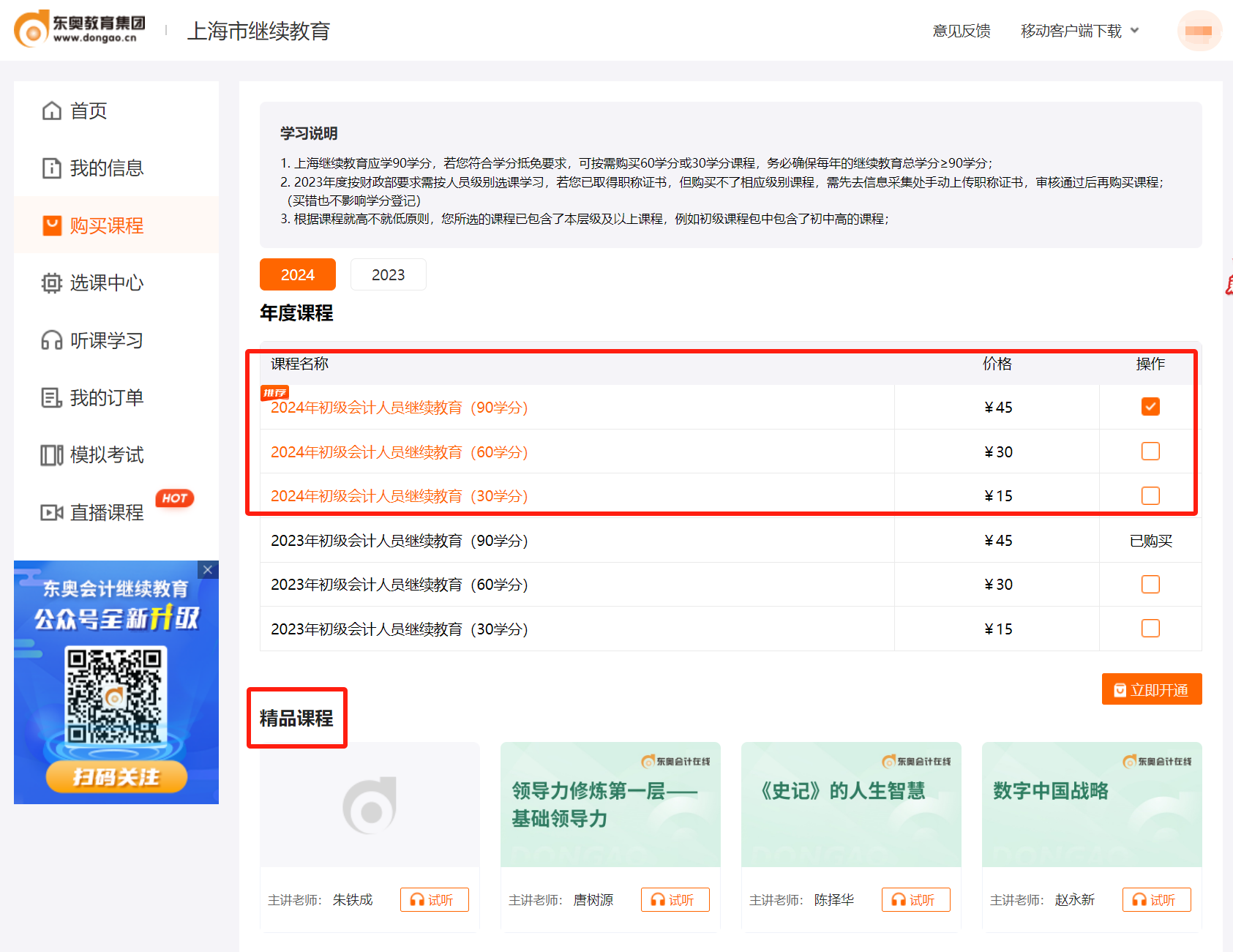
Task: Click the 立即开通 button
Action: pos(1151,689)
